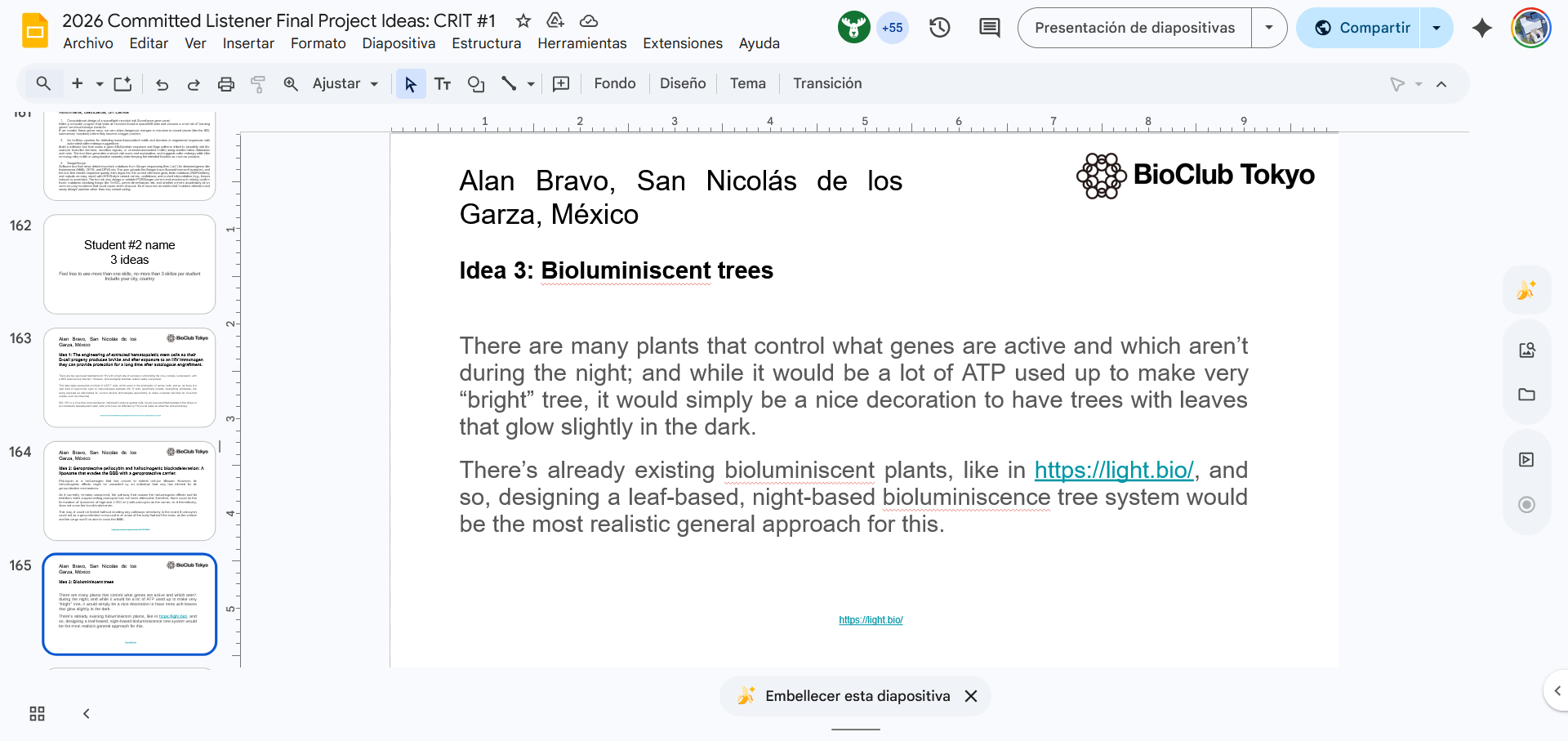Dismiss the Embellecer esta diapositiva banner
Image resolution: width=1568 pixels, height=741 pixels.
pos(971,695)
